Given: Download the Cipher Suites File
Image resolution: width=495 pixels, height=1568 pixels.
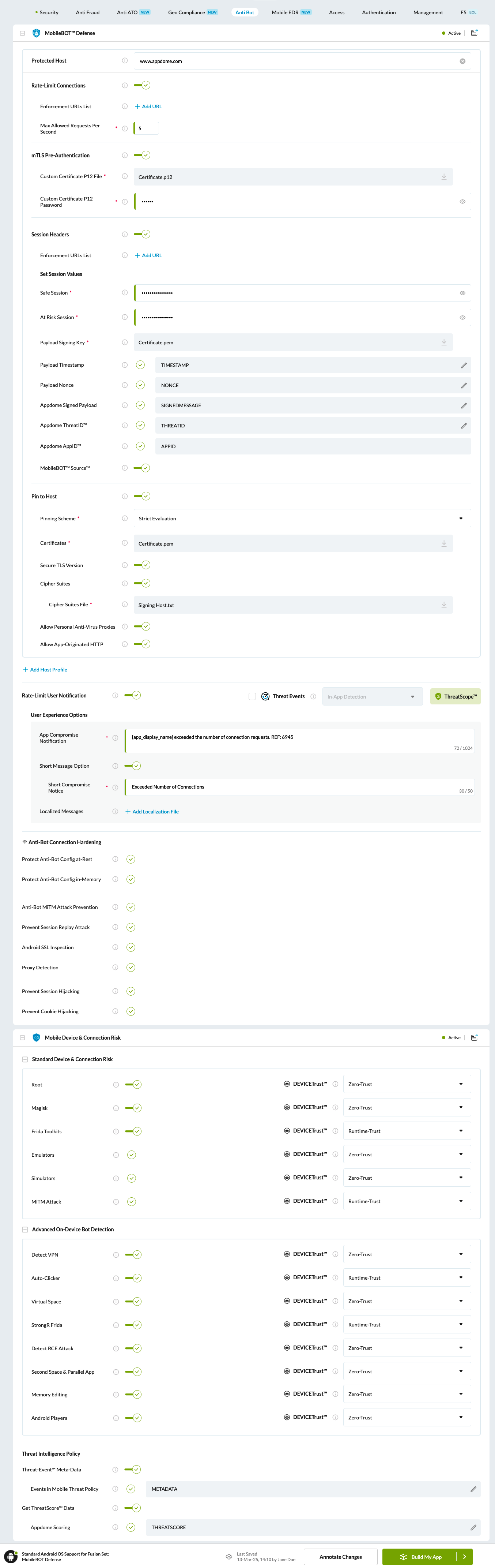Looking at the screenshot, I should 444,605.
